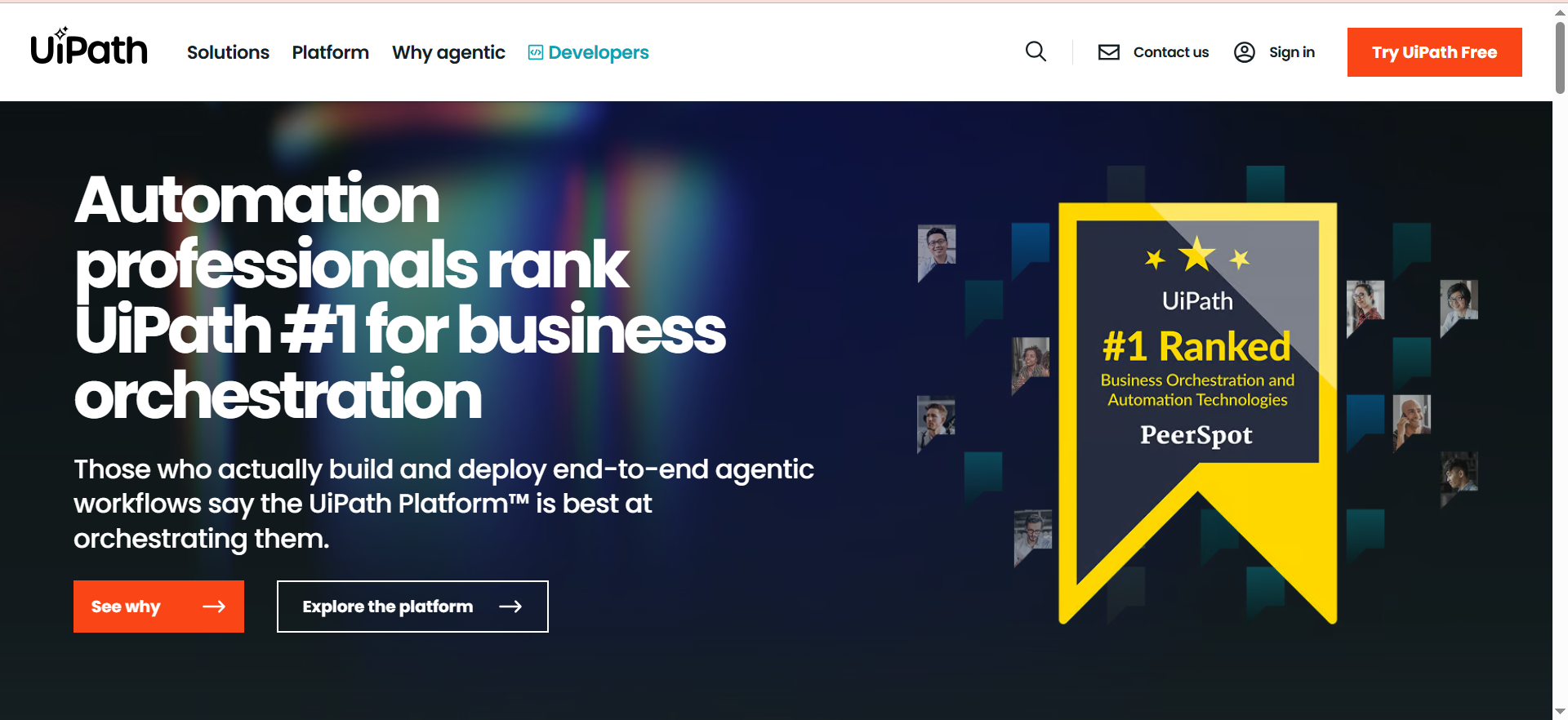This screenshot has width=1568, height=720.
Task: Click the UiPath logo
Action: (89, 47)
